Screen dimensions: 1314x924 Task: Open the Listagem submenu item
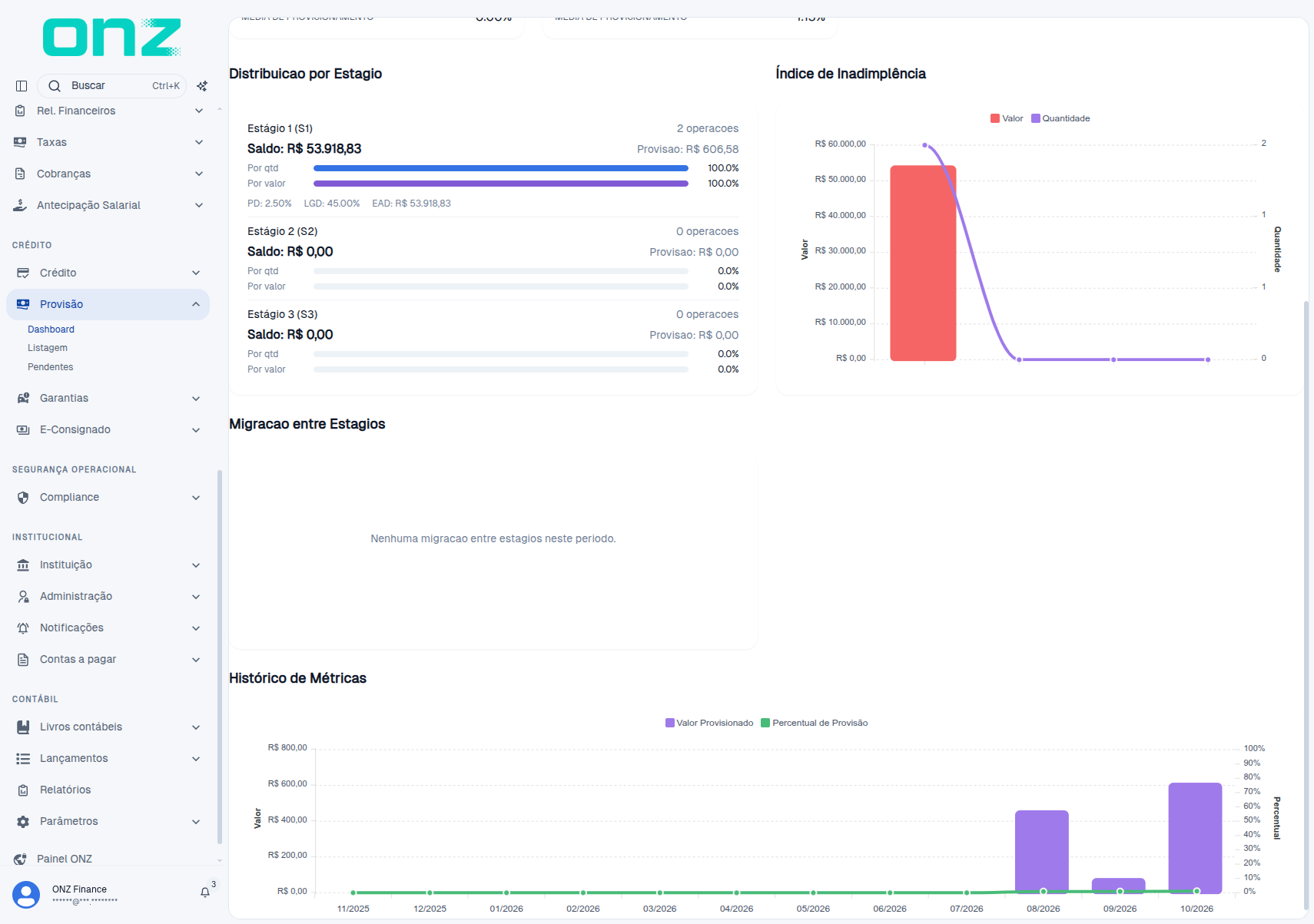tap(48, 348)
